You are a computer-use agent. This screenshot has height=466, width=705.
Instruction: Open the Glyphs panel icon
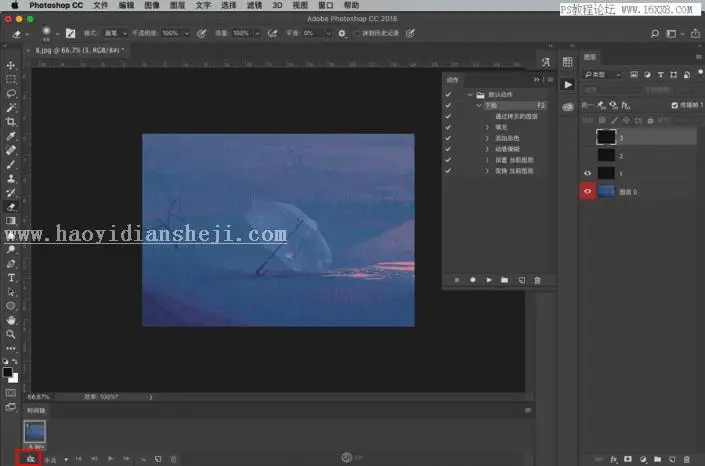point(545,62)
